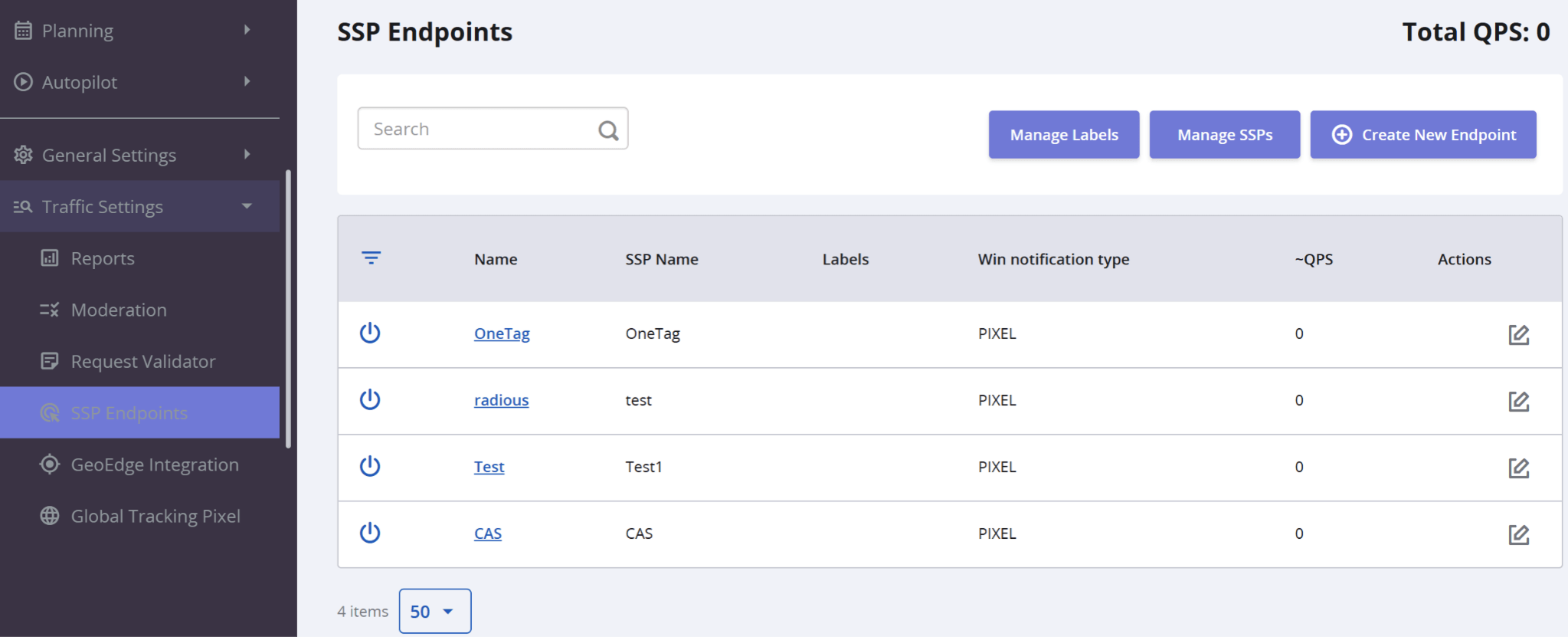
Task: Toggle power for CAS endpoint
Action: pyautogui.click(x=370, y=533)
